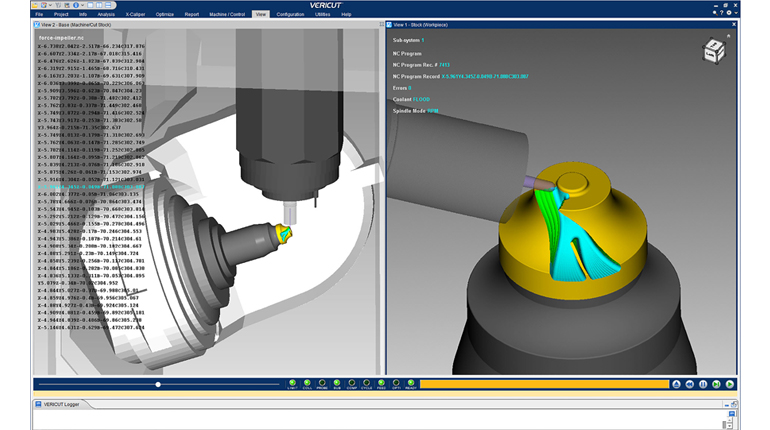Adjust the animation speed slider handle
This screenshot has height=430, width=770.
[x=158, y=384]
